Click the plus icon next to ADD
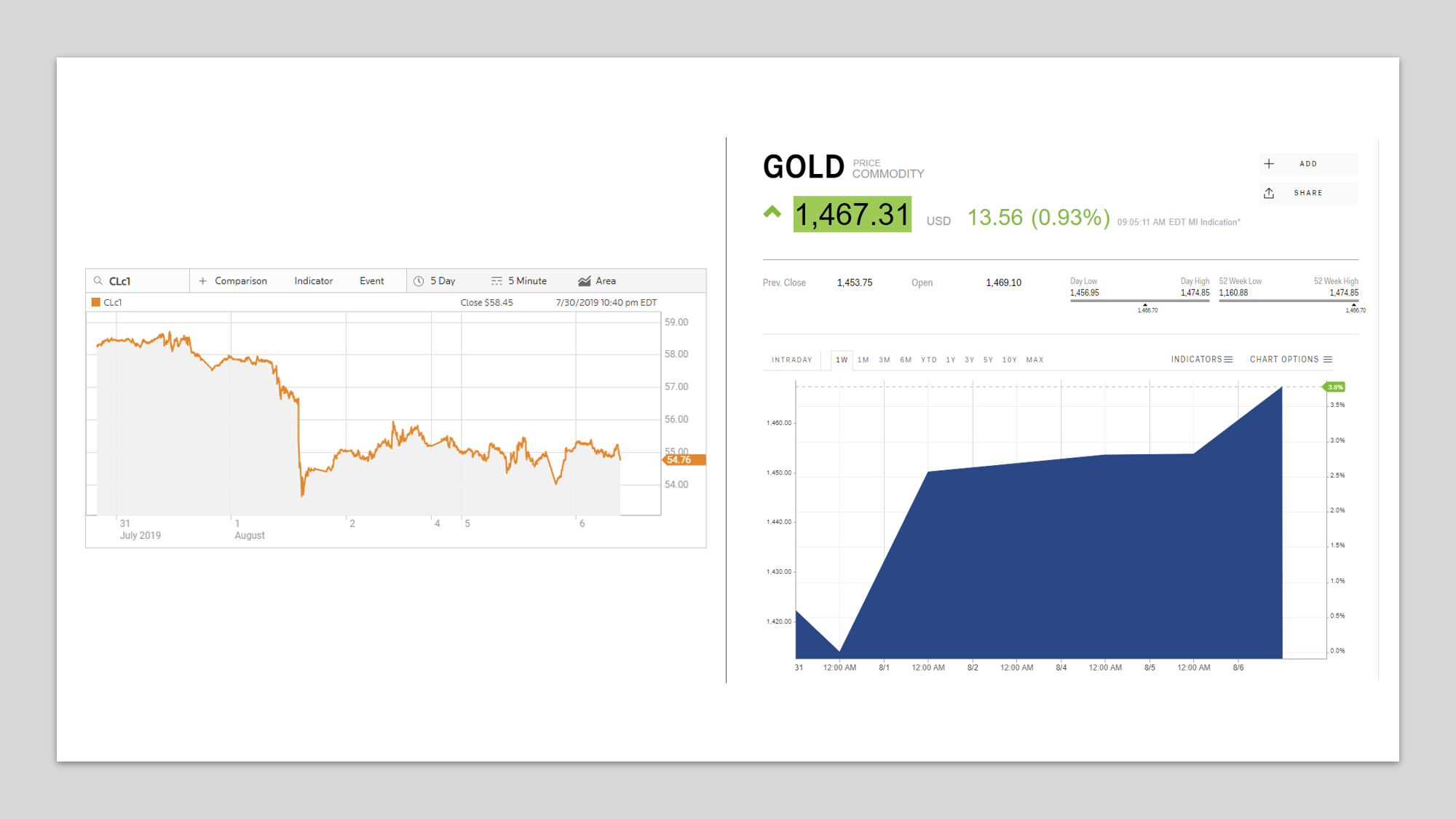1456x819 pixels. pos(1269,164)
